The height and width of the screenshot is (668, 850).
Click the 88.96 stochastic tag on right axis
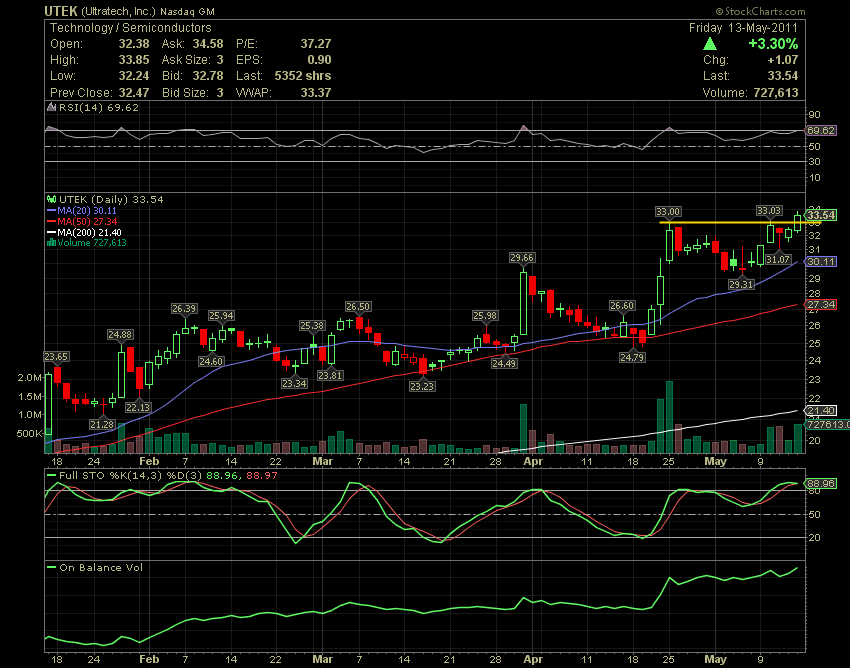[x=821, y=484]
